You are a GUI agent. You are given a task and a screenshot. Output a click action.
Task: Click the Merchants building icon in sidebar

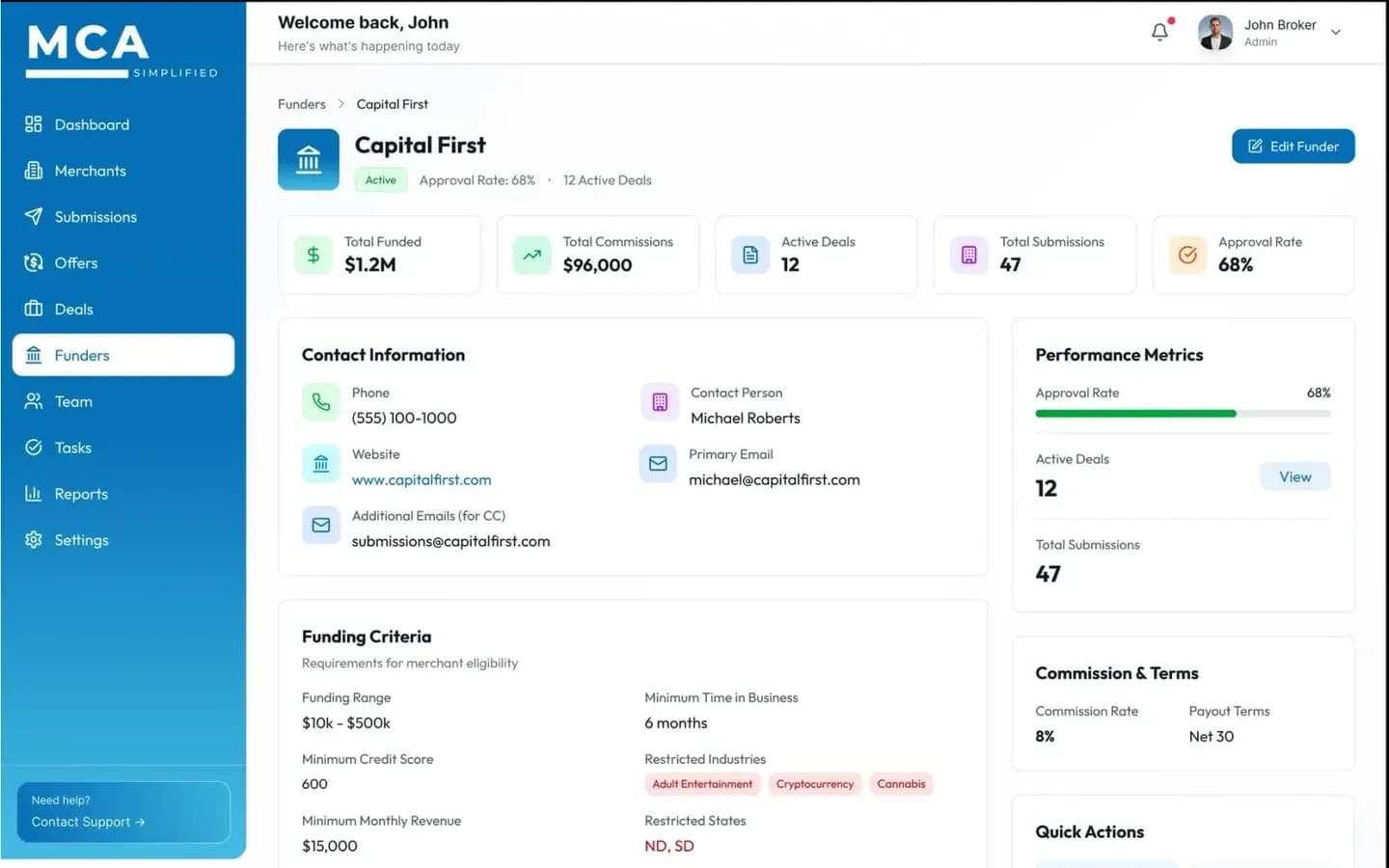pos(34,171)
